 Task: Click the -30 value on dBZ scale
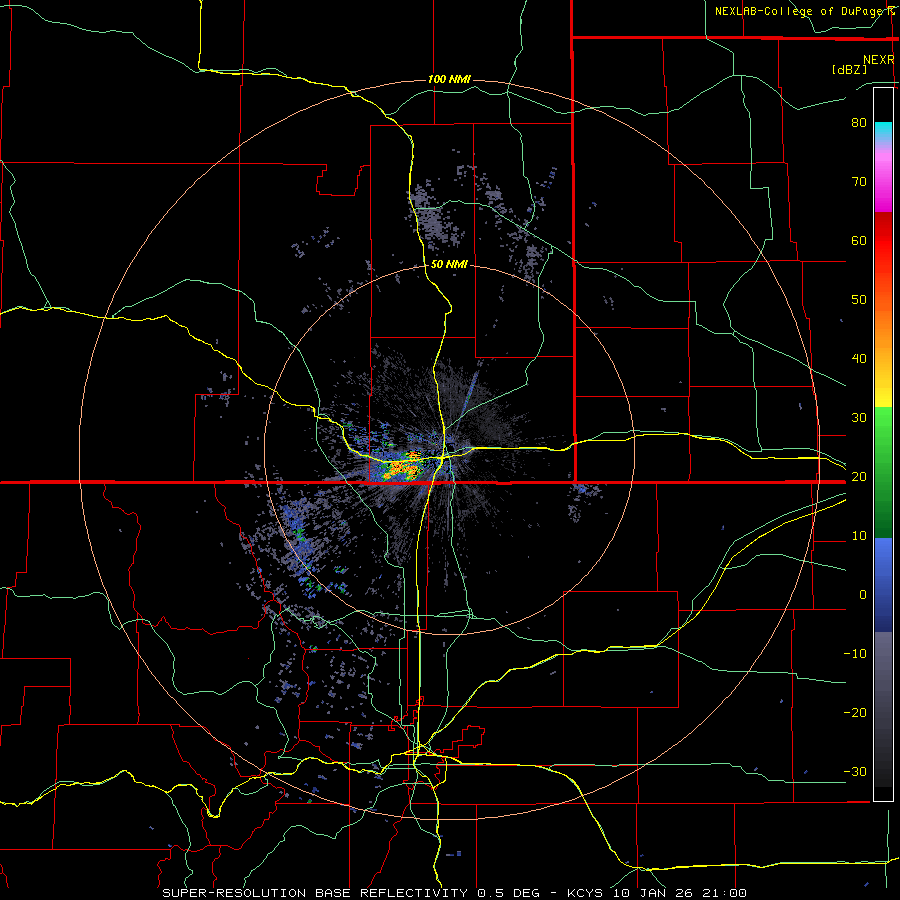coord(855,771)
